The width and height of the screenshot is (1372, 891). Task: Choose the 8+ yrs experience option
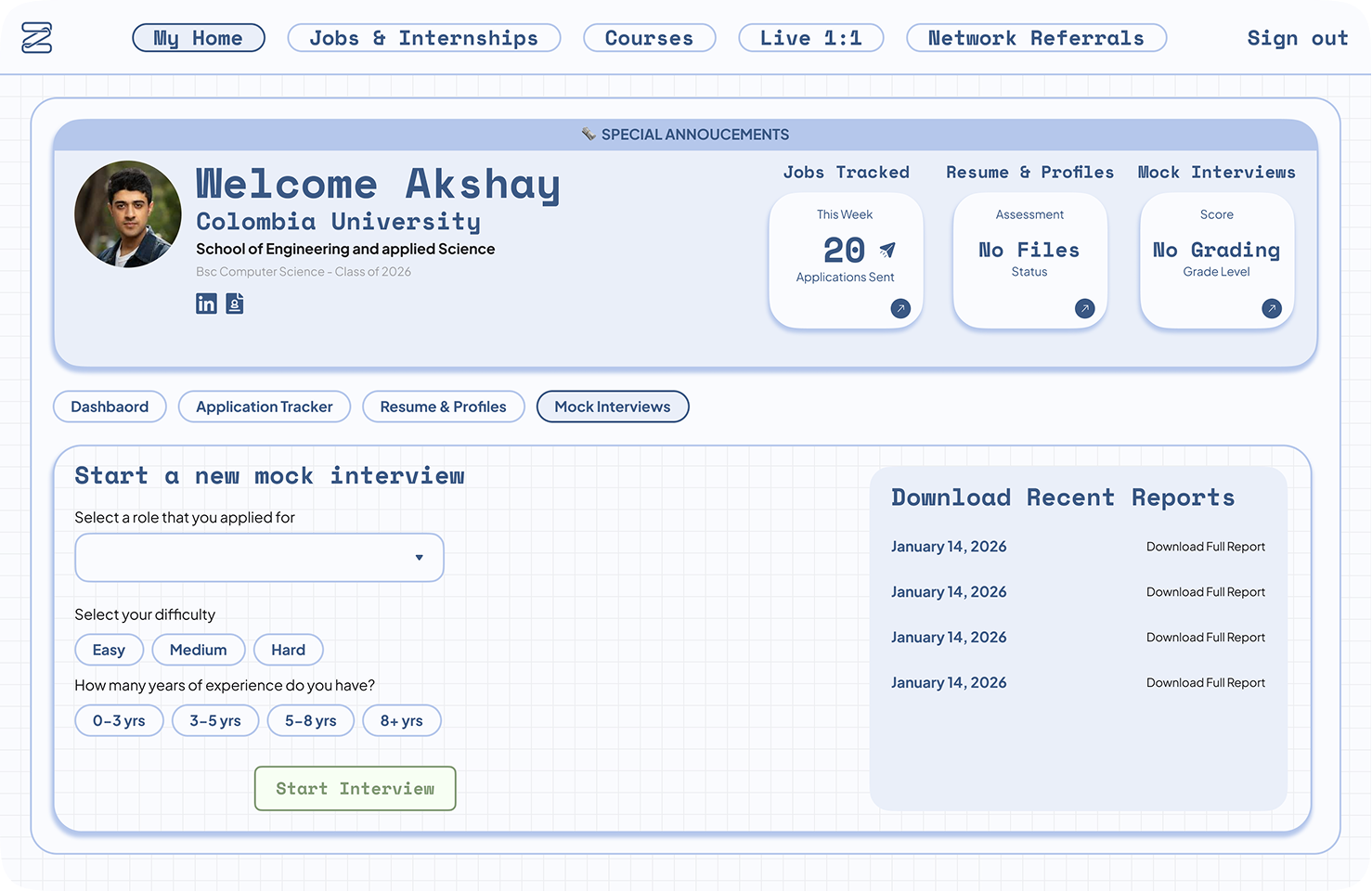click(402, 720)
